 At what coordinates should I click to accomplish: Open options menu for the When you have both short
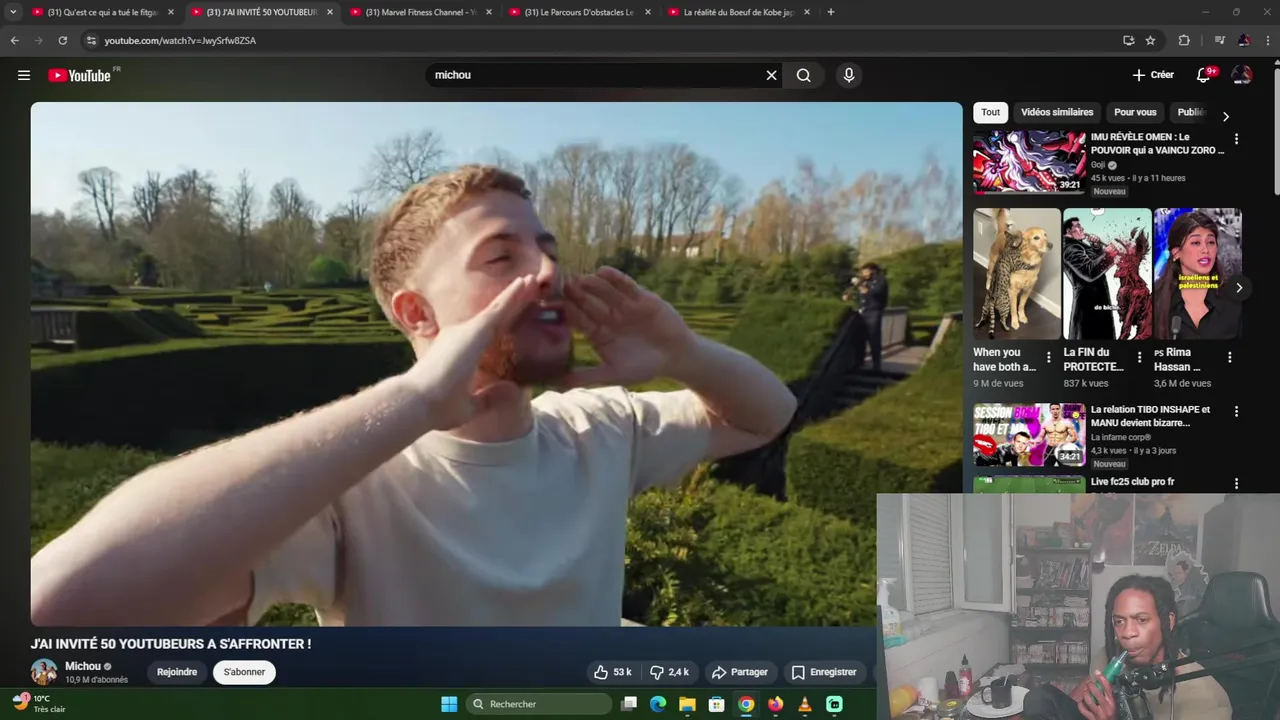coord(1048,357)
